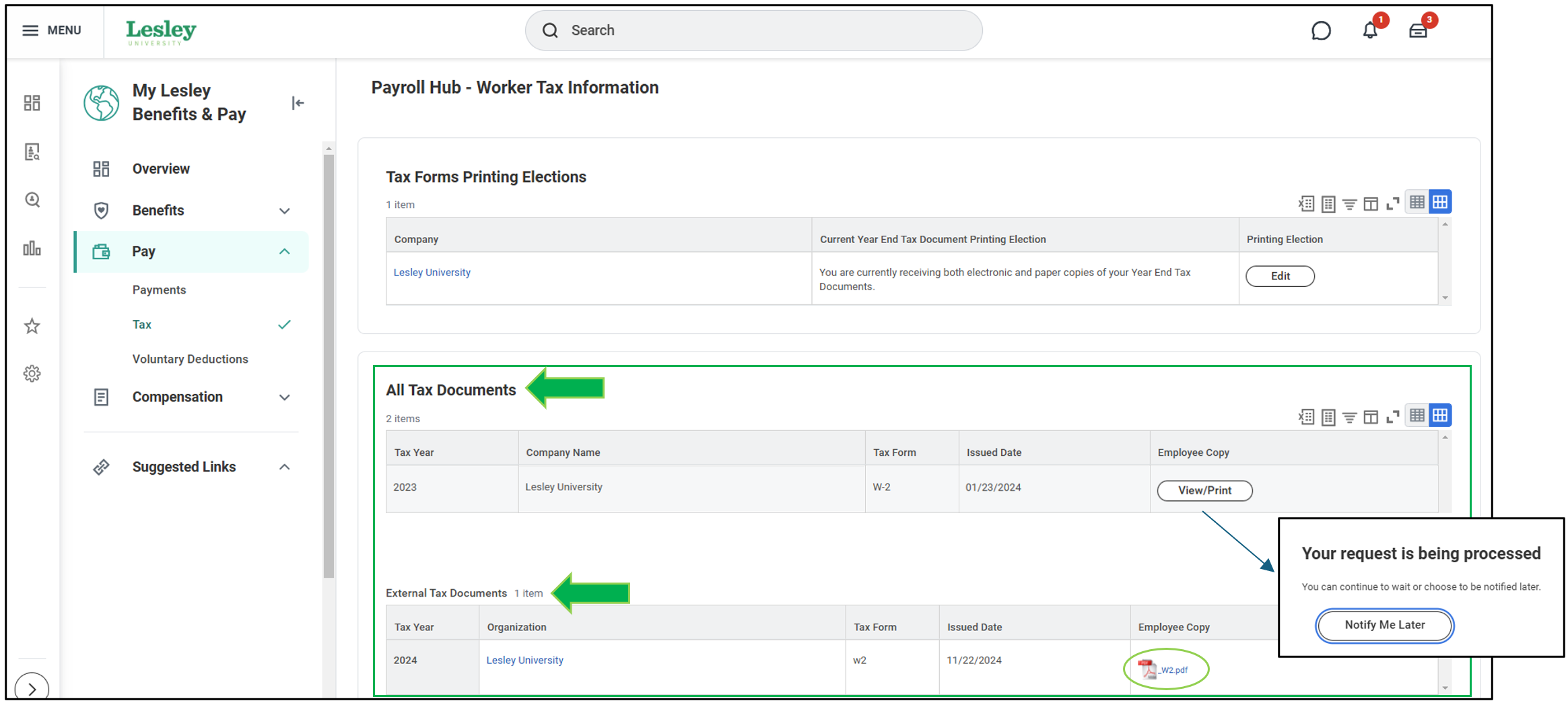
Task: Open the settings gear in left rail
Action: (x=32, y=374)
